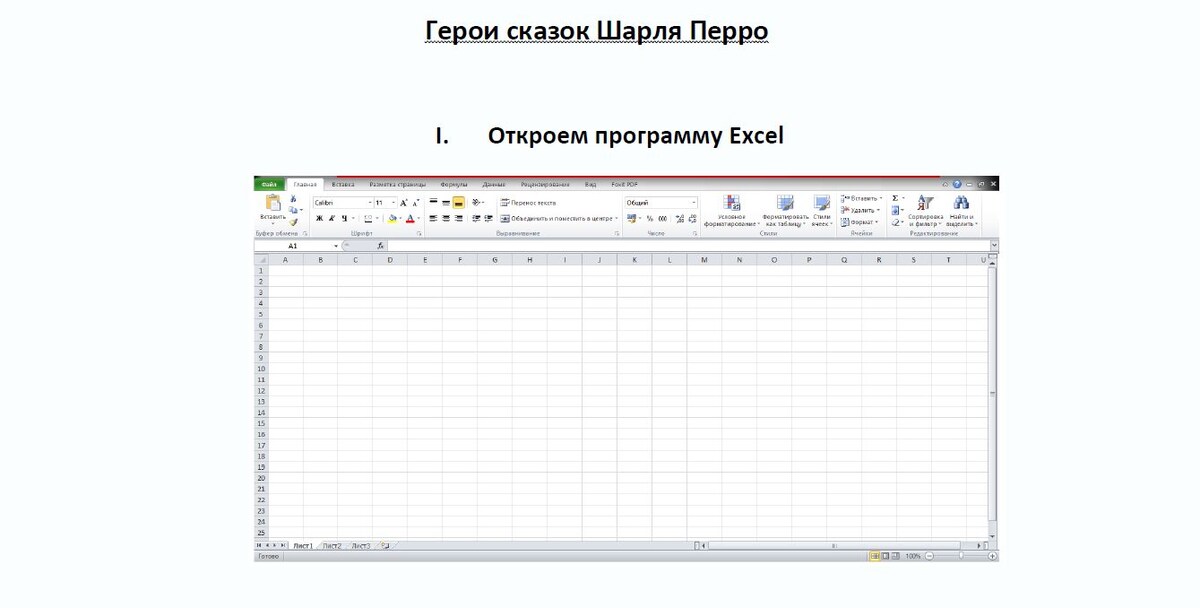The image size is (1200, 608).
Task: Switch to the Данные tab
Action: [x=494, y=184]
